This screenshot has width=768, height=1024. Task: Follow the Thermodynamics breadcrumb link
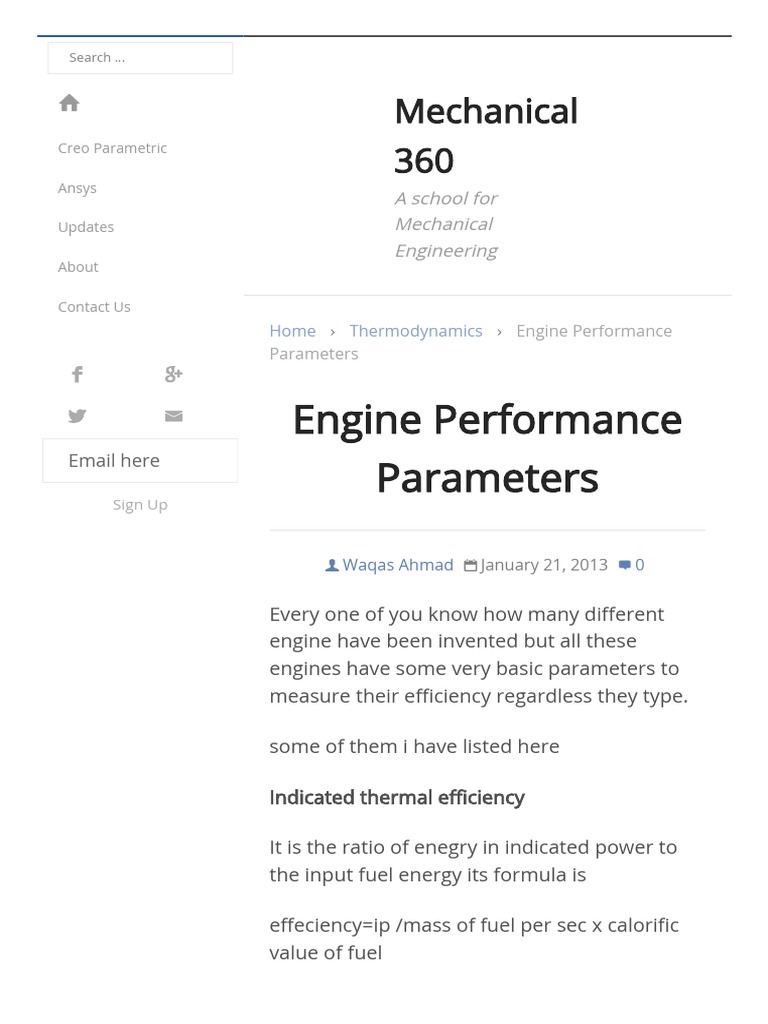(x=416, y=331)
